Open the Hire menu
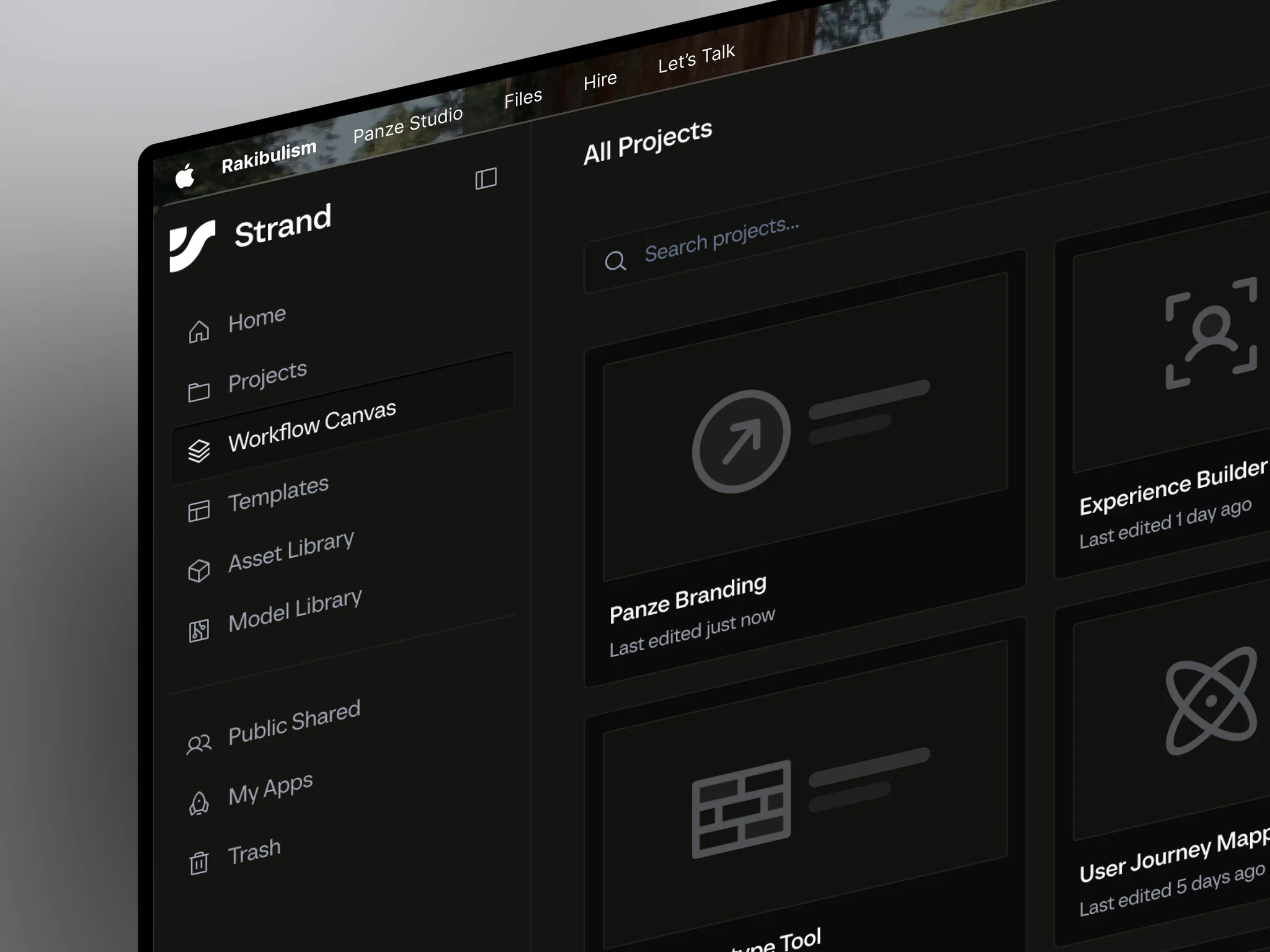 [x=600, y=81]
